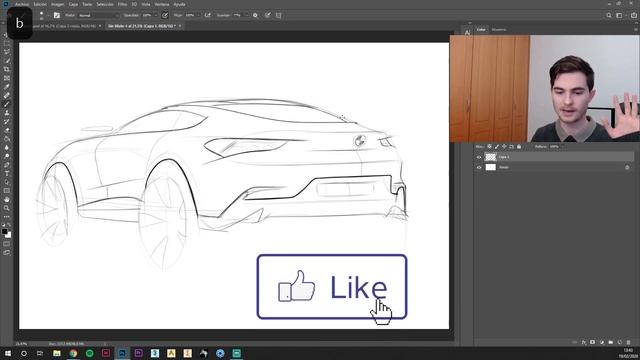Open Windows Start menu
This screenshot has height=360, width=640.
point(7,353)
